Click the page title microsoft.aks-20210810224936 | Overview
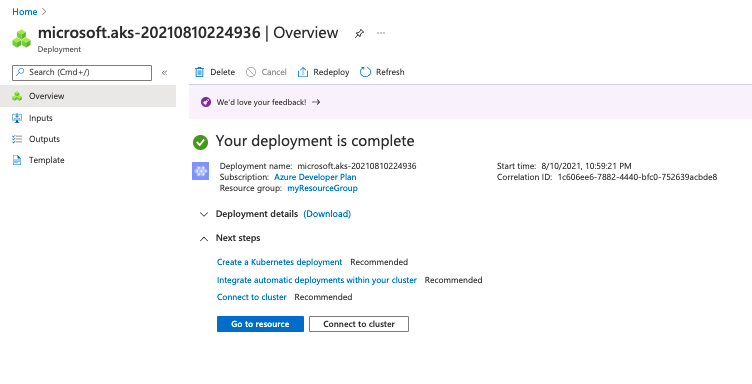 188,33
